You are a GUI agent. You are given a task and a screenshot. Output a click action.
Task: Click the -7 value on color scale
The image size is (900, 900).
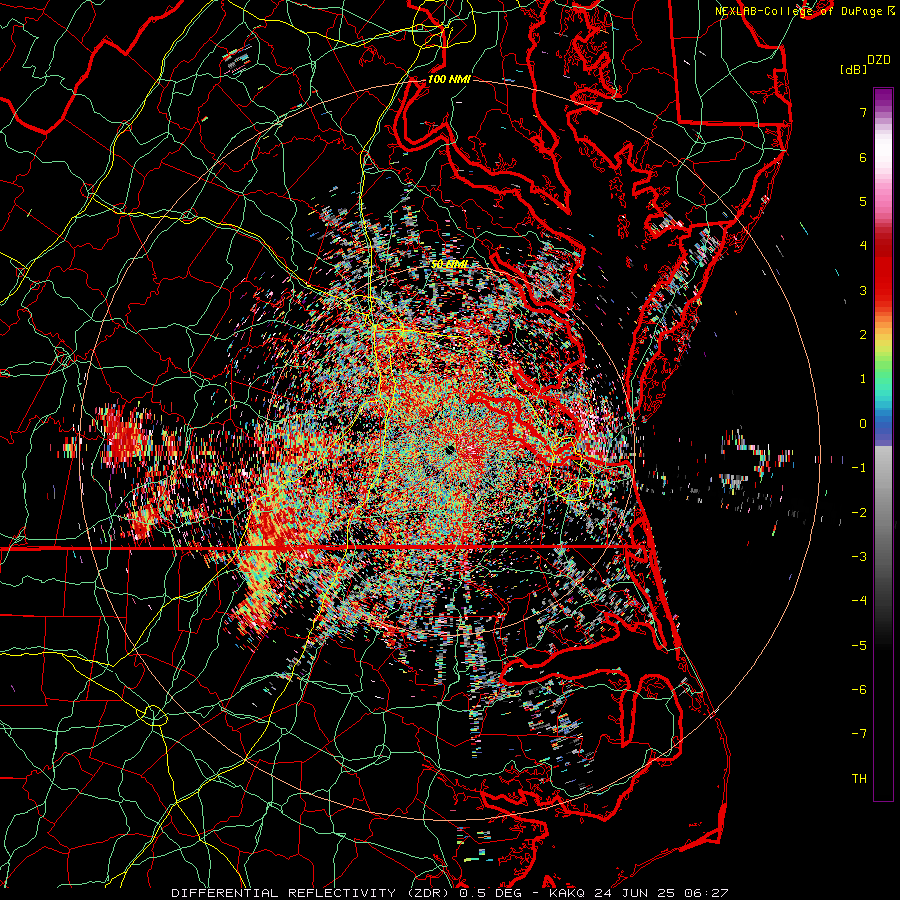pos(859,734)
